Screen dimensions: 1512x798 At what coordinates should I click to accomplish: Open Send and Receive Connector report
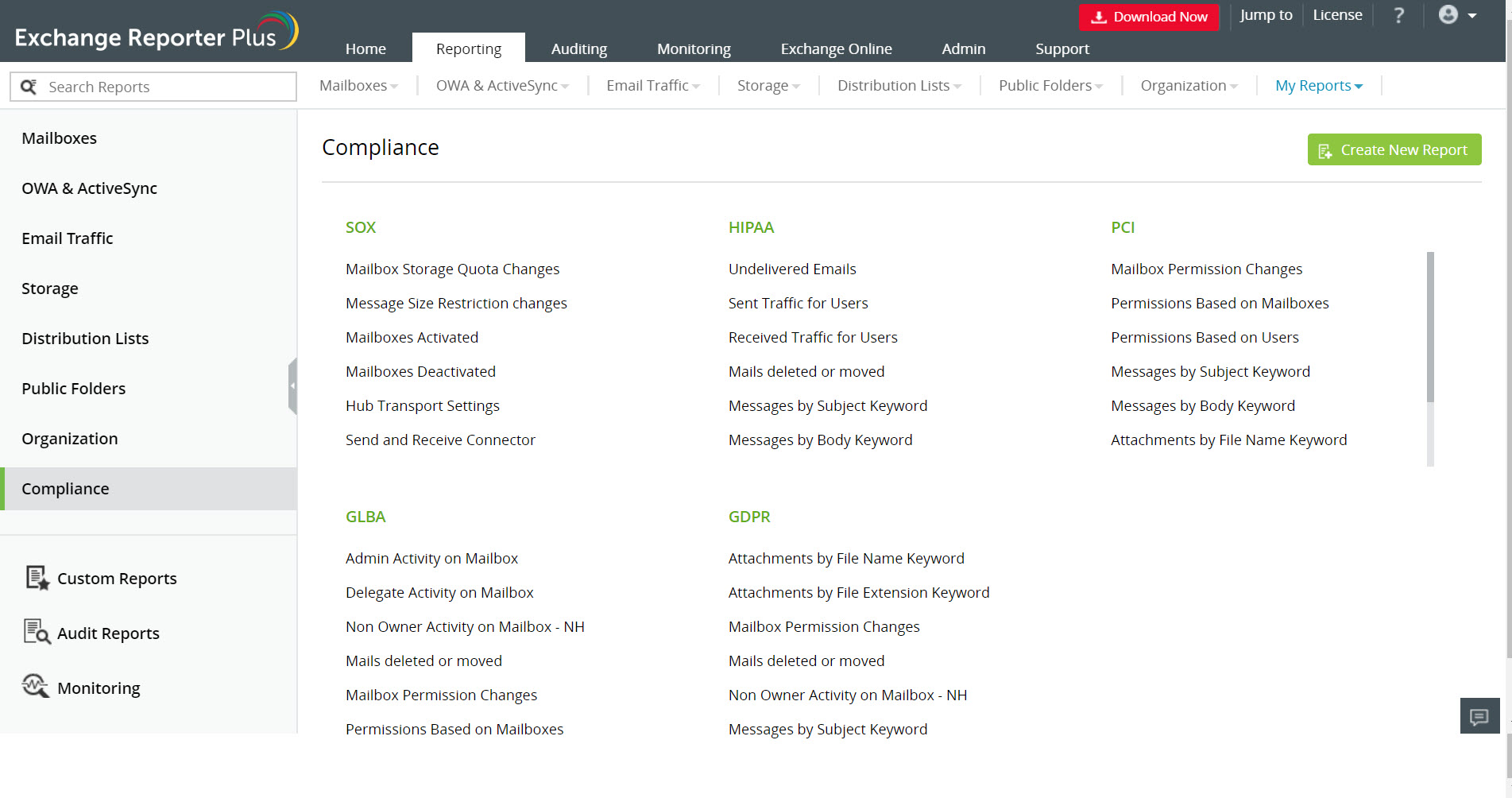tap(440, 440)
